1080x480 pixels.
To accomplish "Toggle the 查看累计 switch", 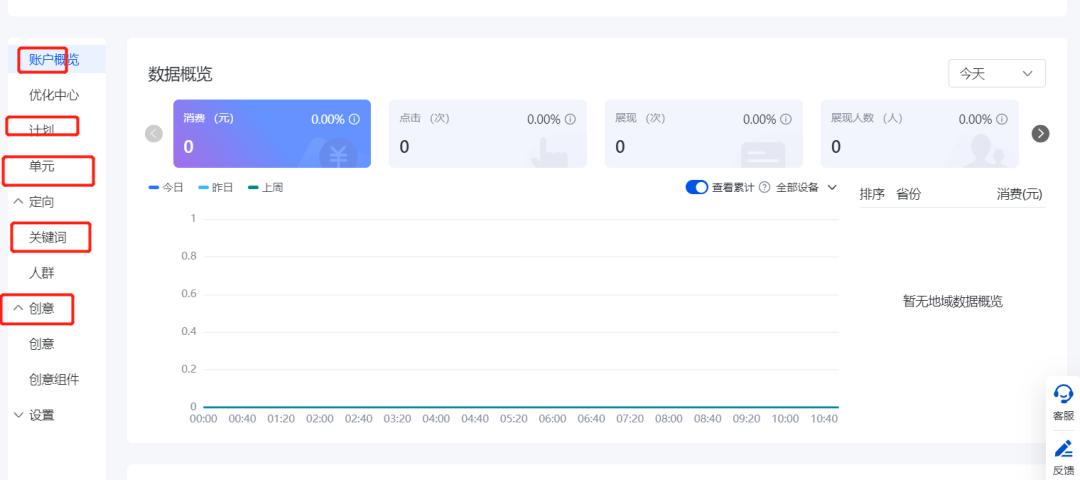I will 696,187.
